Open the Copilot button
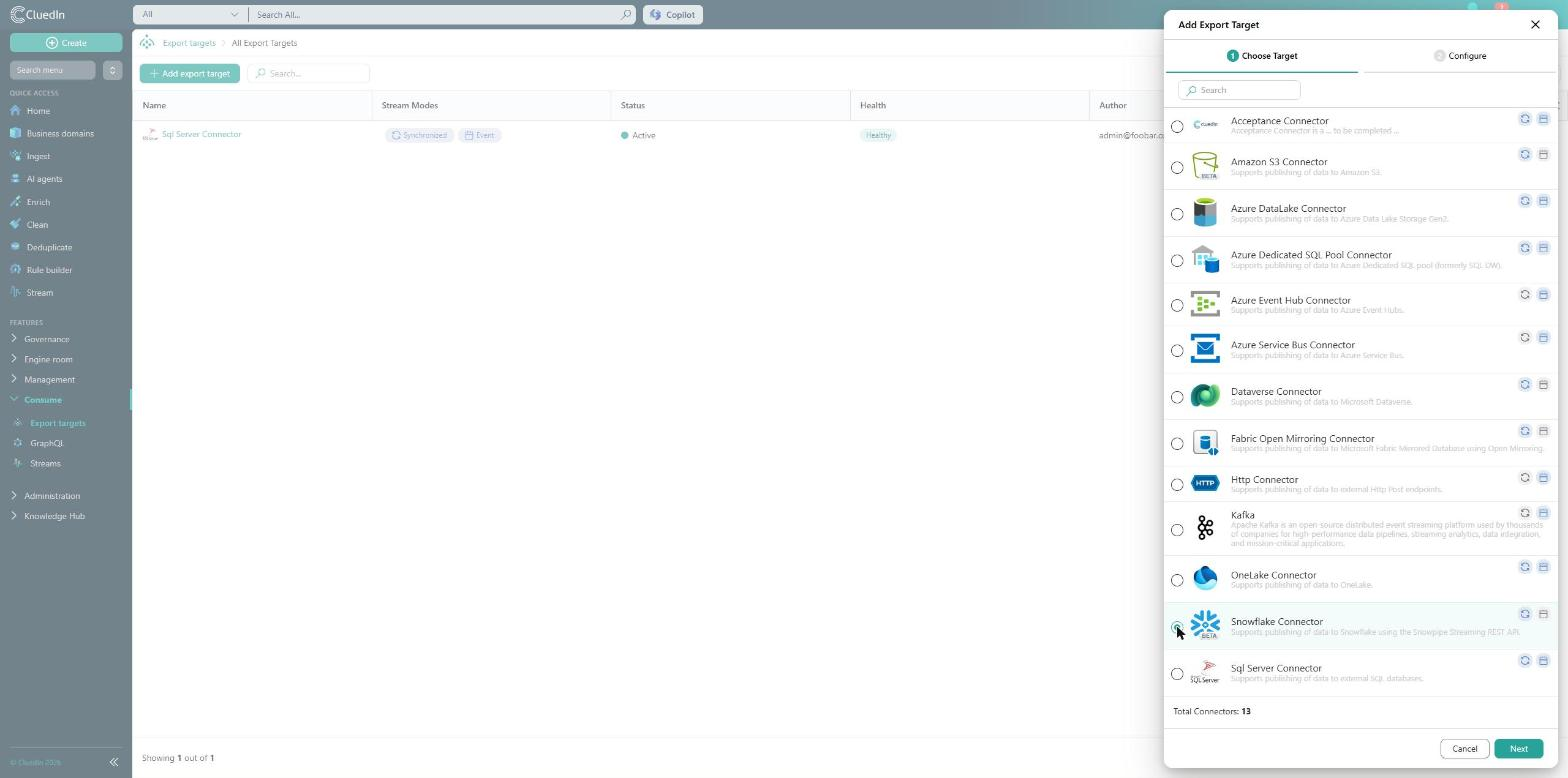This screenshot has height=778, width=1568. coord(672,15)
